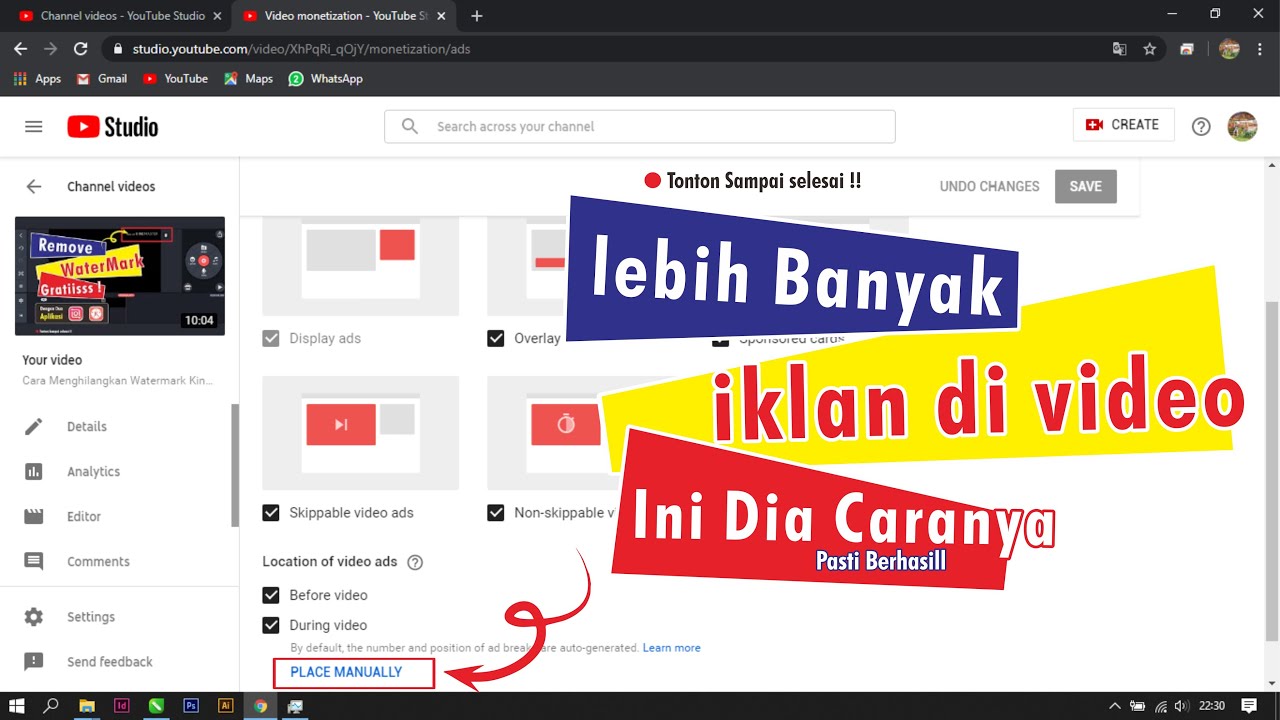Click the PLACE MANUALLY button
The height and width of the screenshot is (720, 1280).
346,672
